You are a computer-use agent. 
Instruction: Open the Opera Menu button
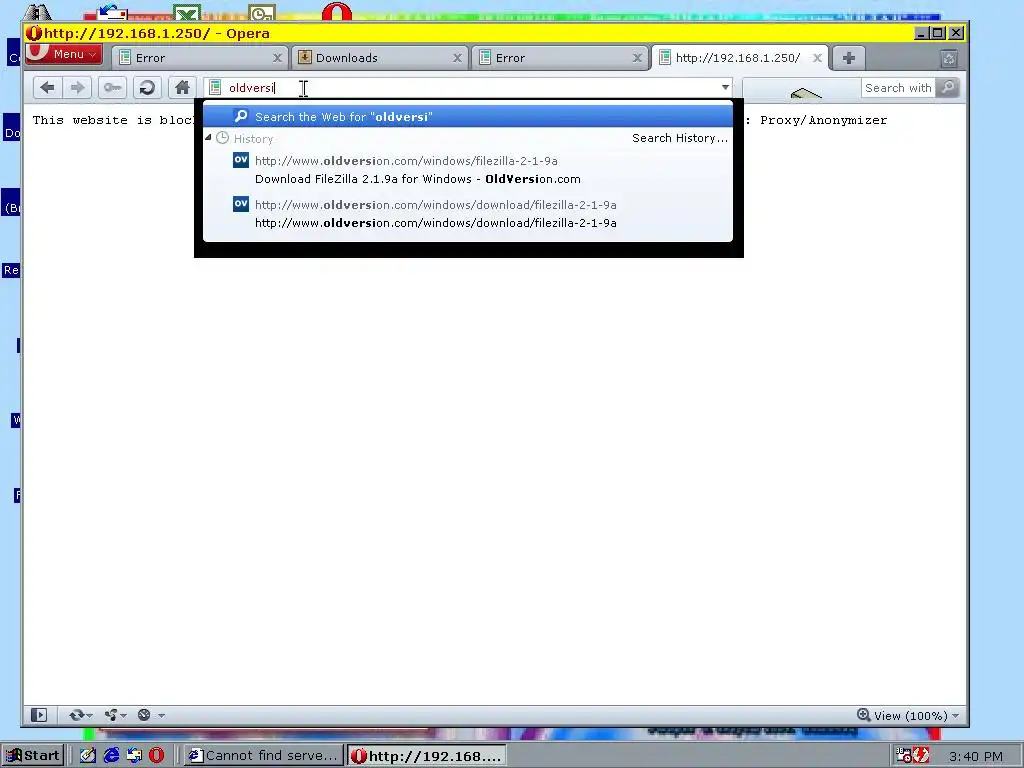[x=63, y=54]
